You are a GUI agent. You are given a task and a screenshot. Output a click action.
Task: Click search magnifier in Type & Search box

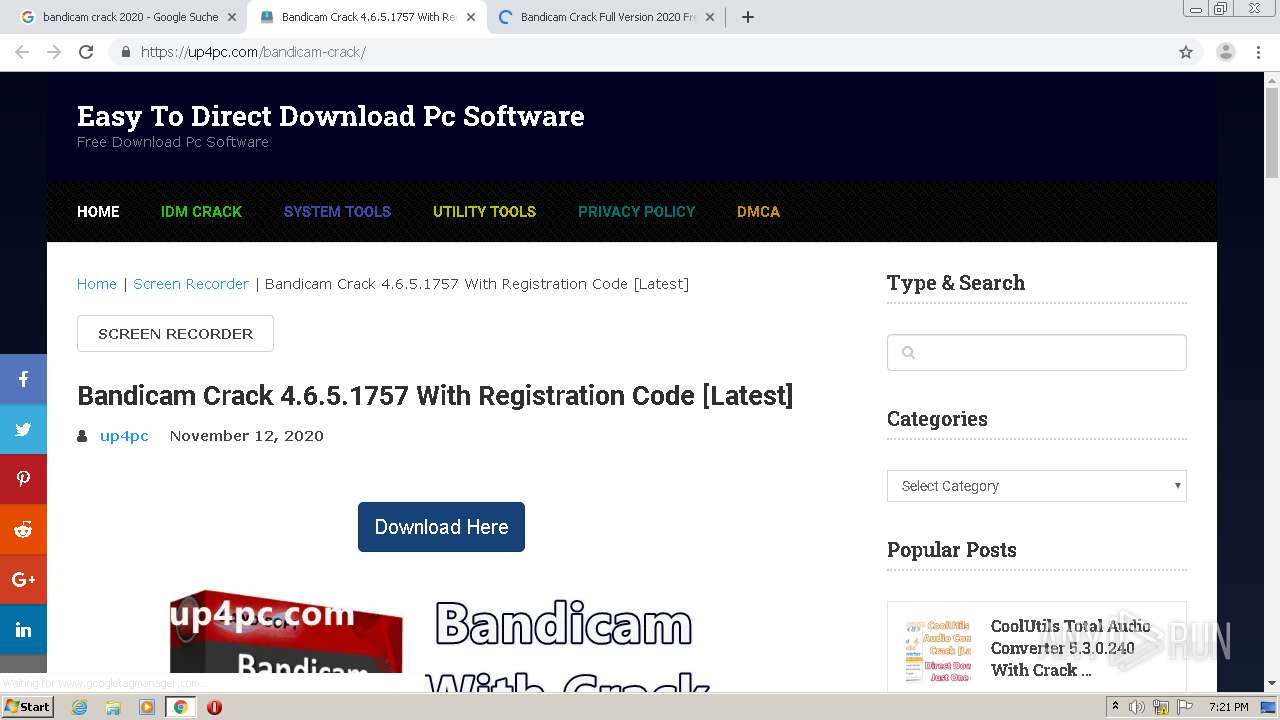[x=908, y=352]
